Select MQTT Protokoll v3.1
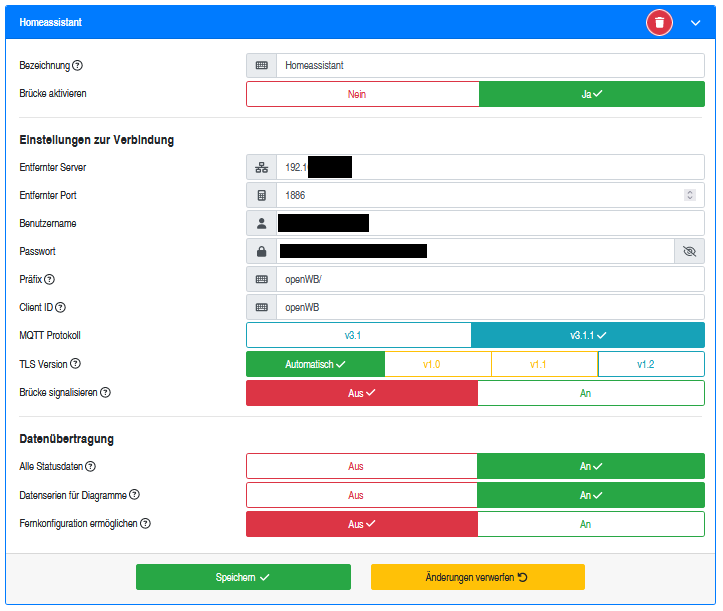 (359, 335)
